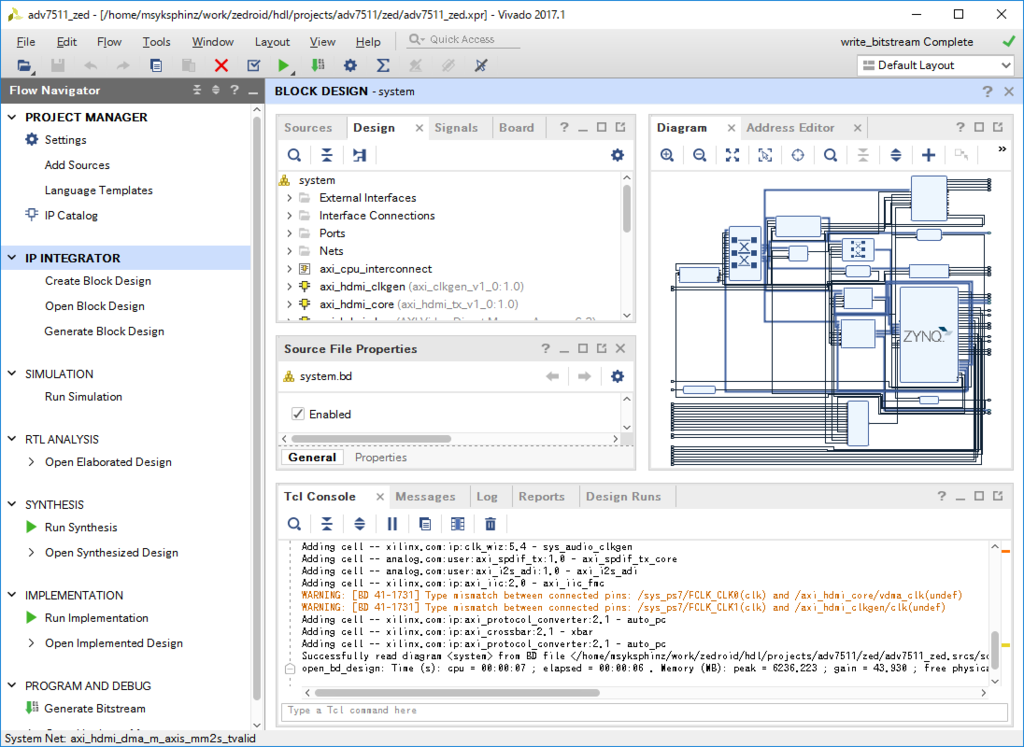Click back arrow in Source File Properties
Image resolution: width=1024 pixels, height=747 pixels.
pyautogui.click(x=552, y=376)
